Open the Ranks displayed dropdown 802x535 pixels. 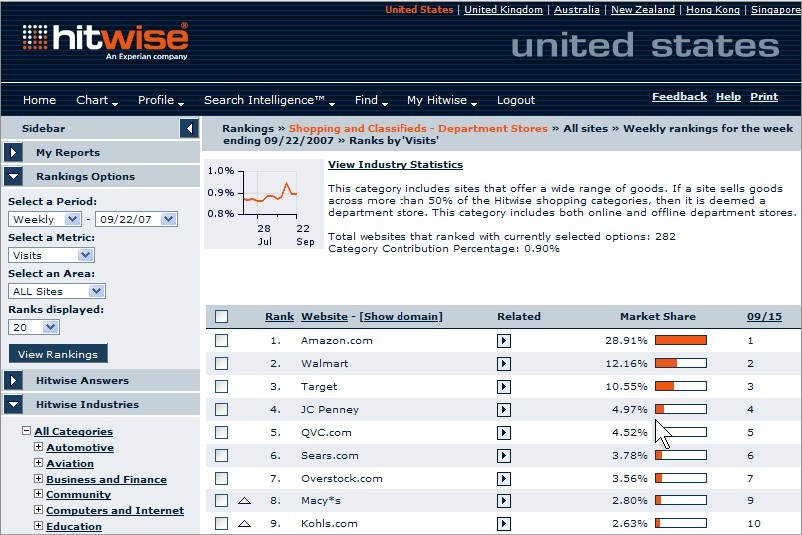click(x=34, y=327)
